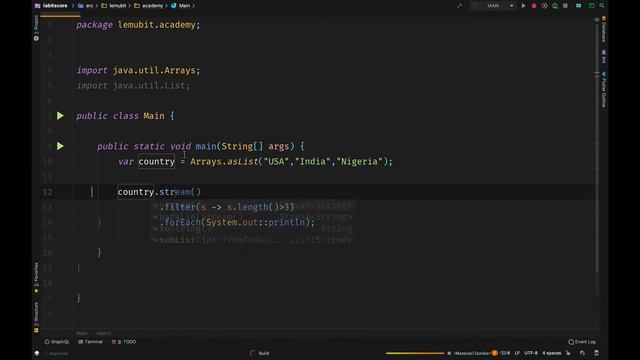The width and height of the screenshot is (640, 360).
Task: Open Search Everywhere magnifier icon
Action: pyautogui.click(x=602, y=6)
